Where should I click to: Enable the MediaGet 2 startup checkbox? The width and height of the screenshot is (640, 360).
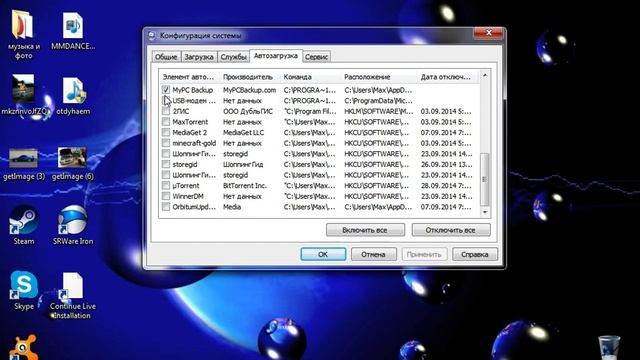[166, 132]
